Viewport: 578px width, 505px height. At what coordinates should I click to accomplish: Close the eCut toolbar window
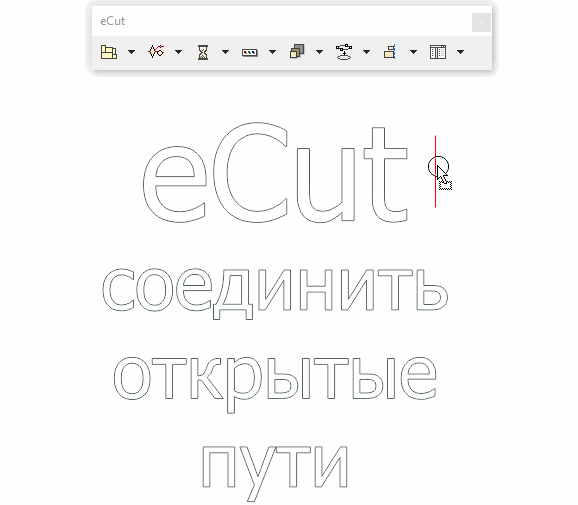(481, 22)
